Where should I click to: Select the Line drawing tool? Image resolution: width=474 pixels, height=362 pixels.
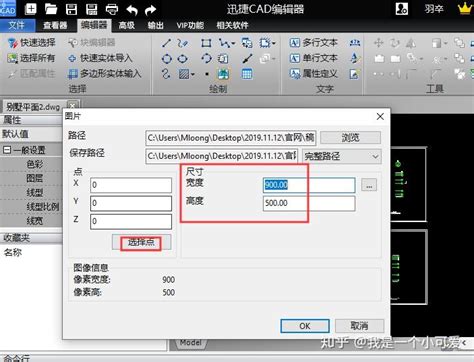166,43
